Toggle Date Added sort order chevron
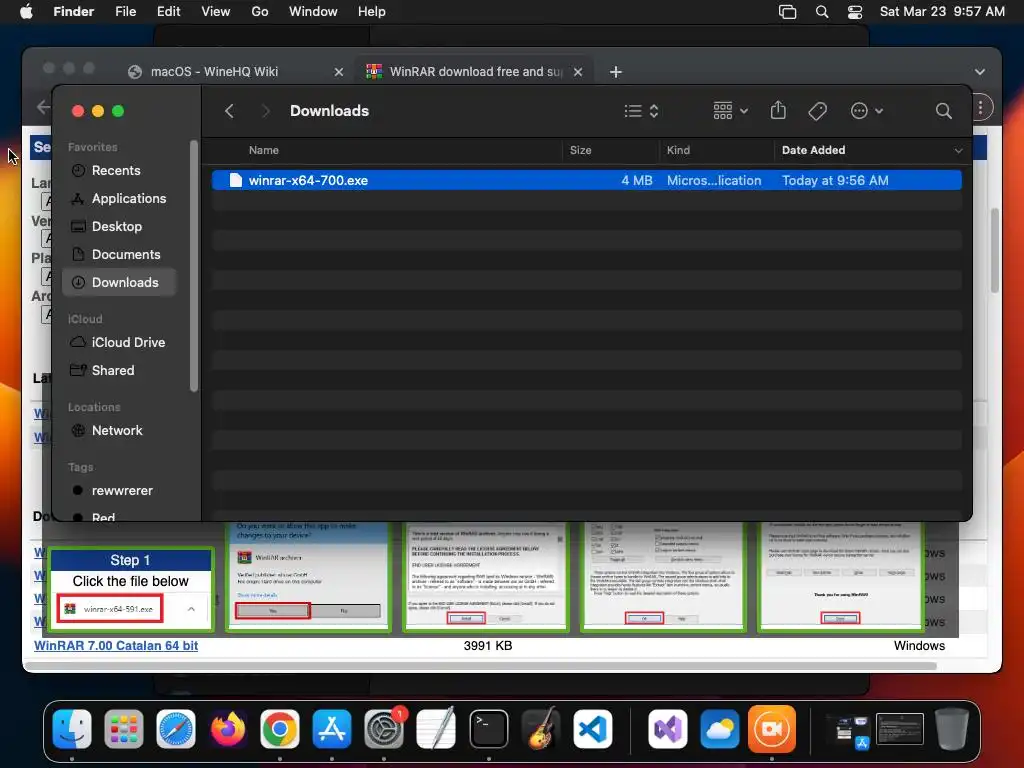The height and width of the screenshot is (768, 1024). point(958,150)
